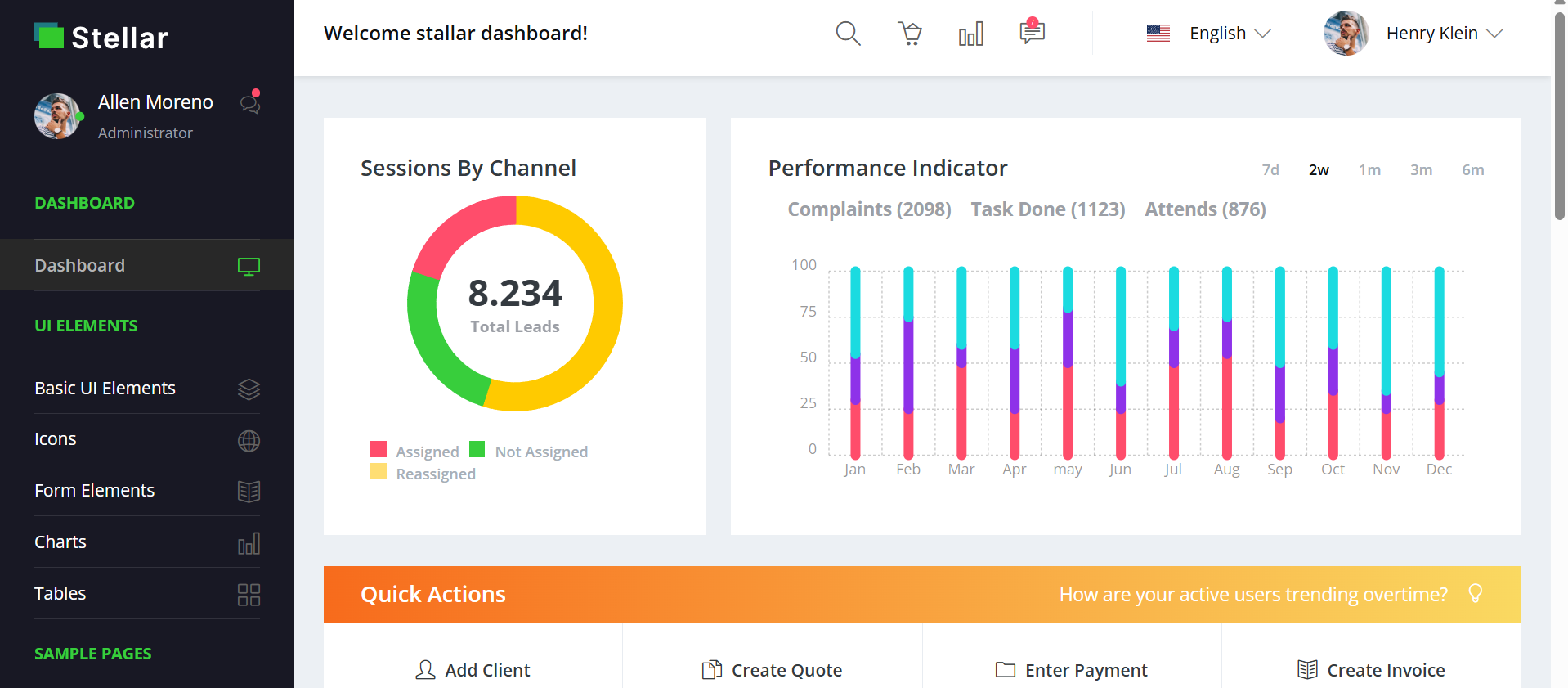Image resolution: width=1568 pixels, height=688 pixels.
Task: Toggle the Not Assigned legend item
Action: (529, 451)
